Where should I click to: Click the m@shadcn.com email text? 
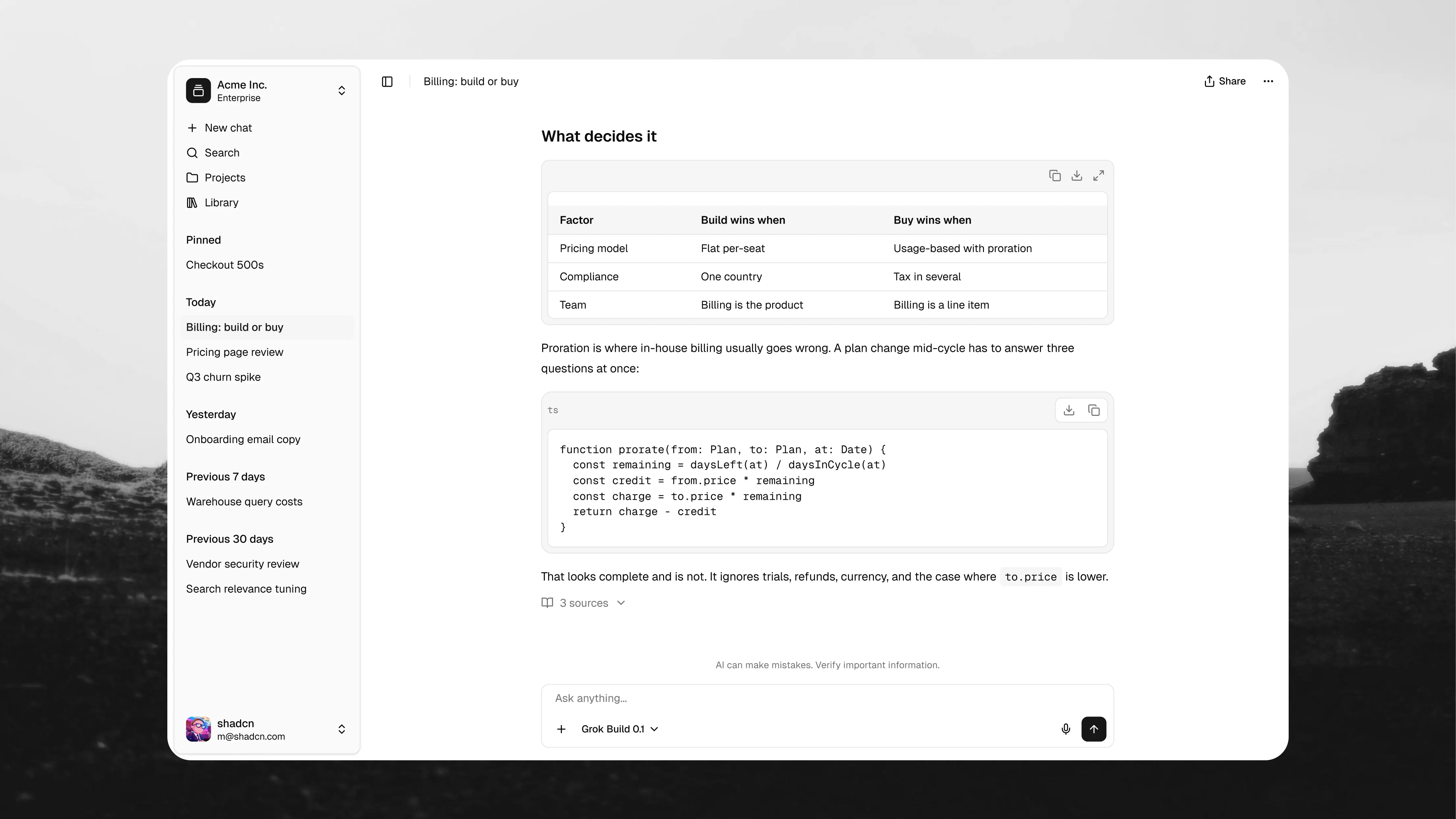click(251, 737)
